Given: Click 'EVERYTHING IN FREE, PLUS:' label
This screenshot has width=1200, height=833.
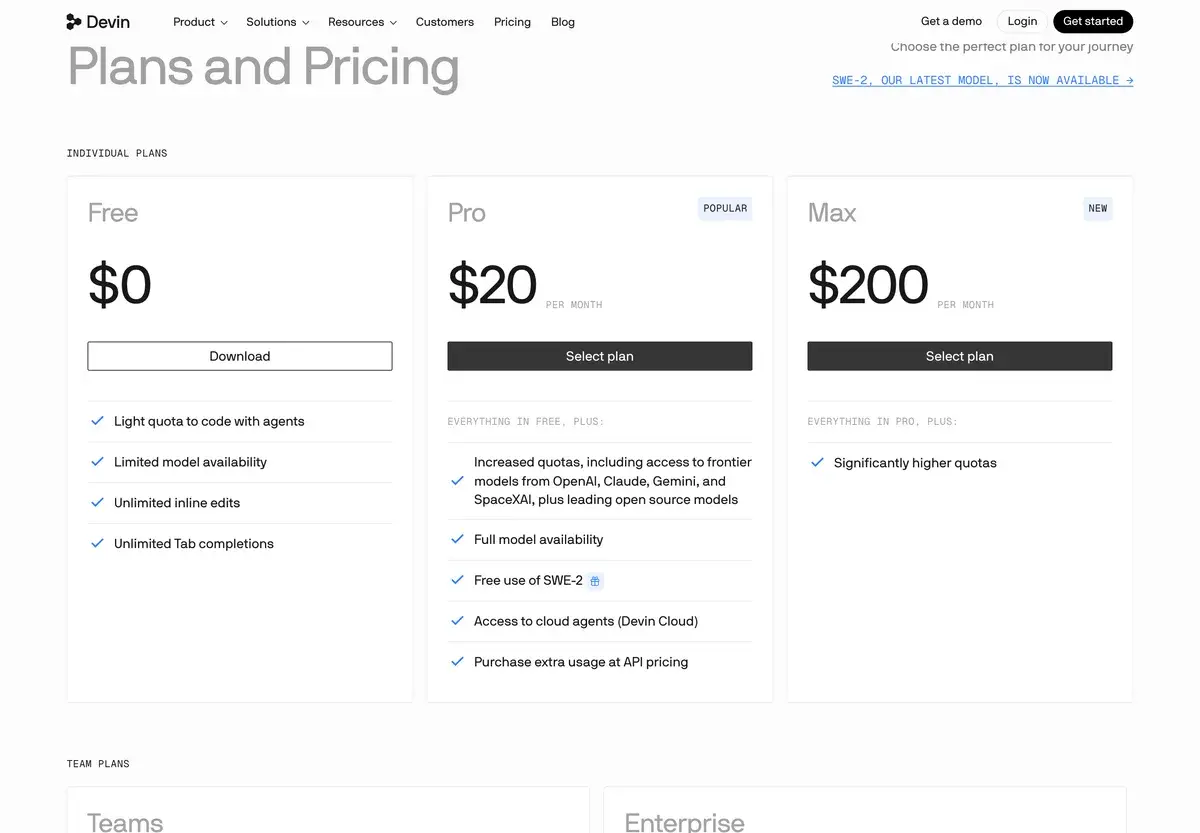Looking at the screenshot, I should coord(526,422).
